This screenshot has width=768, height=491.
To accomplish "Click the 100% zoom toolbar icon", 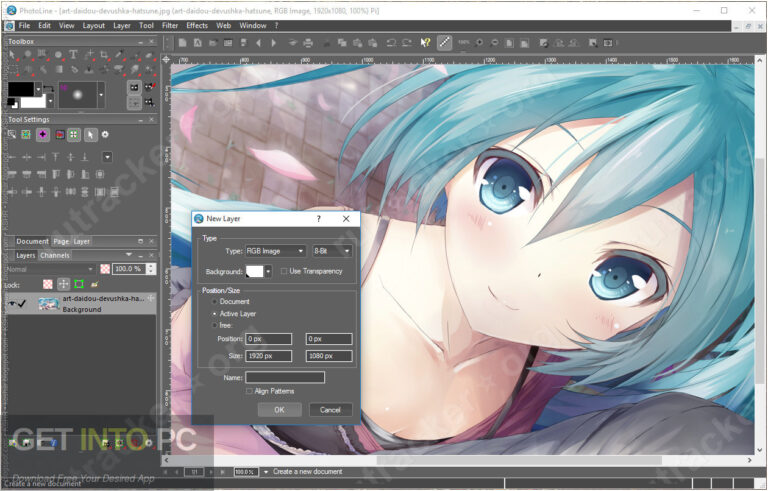I will (x=463, y=43).
